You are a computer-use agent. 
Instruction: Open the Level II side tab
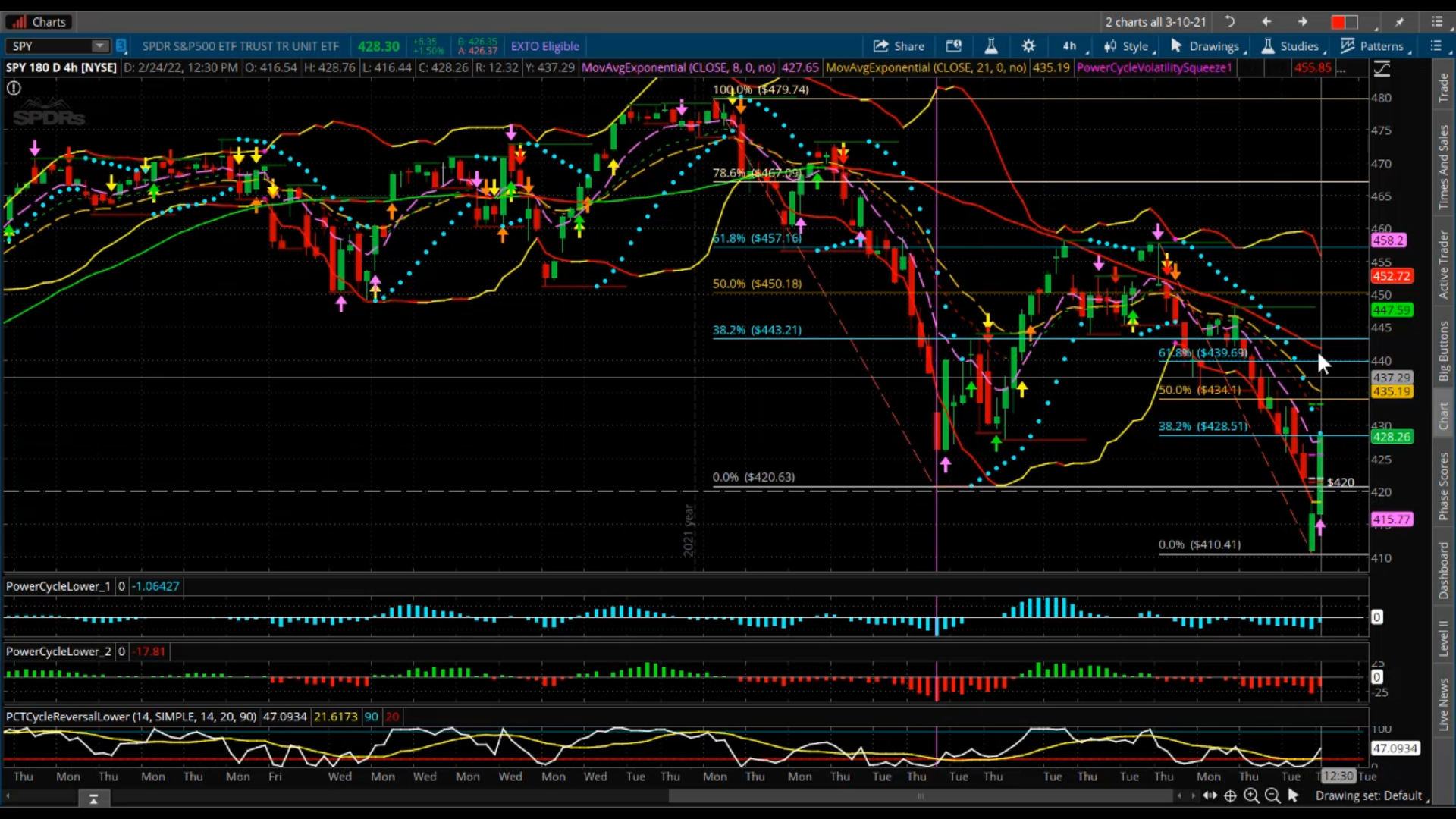point(1443,639)
